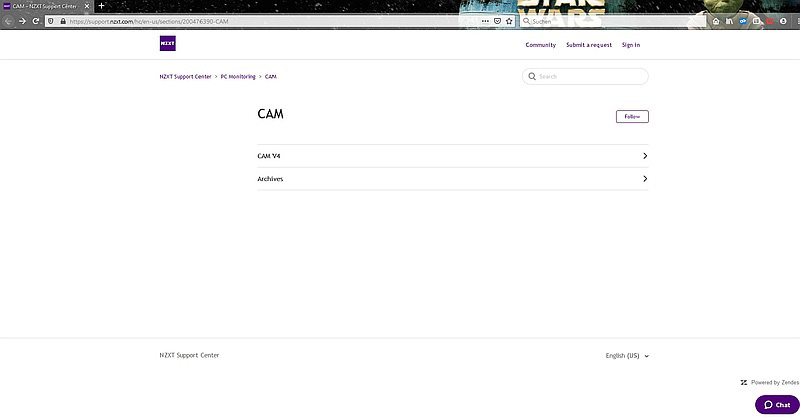Open the page actions three-dots menu
The image size is (800, 420).
point(485,21)
